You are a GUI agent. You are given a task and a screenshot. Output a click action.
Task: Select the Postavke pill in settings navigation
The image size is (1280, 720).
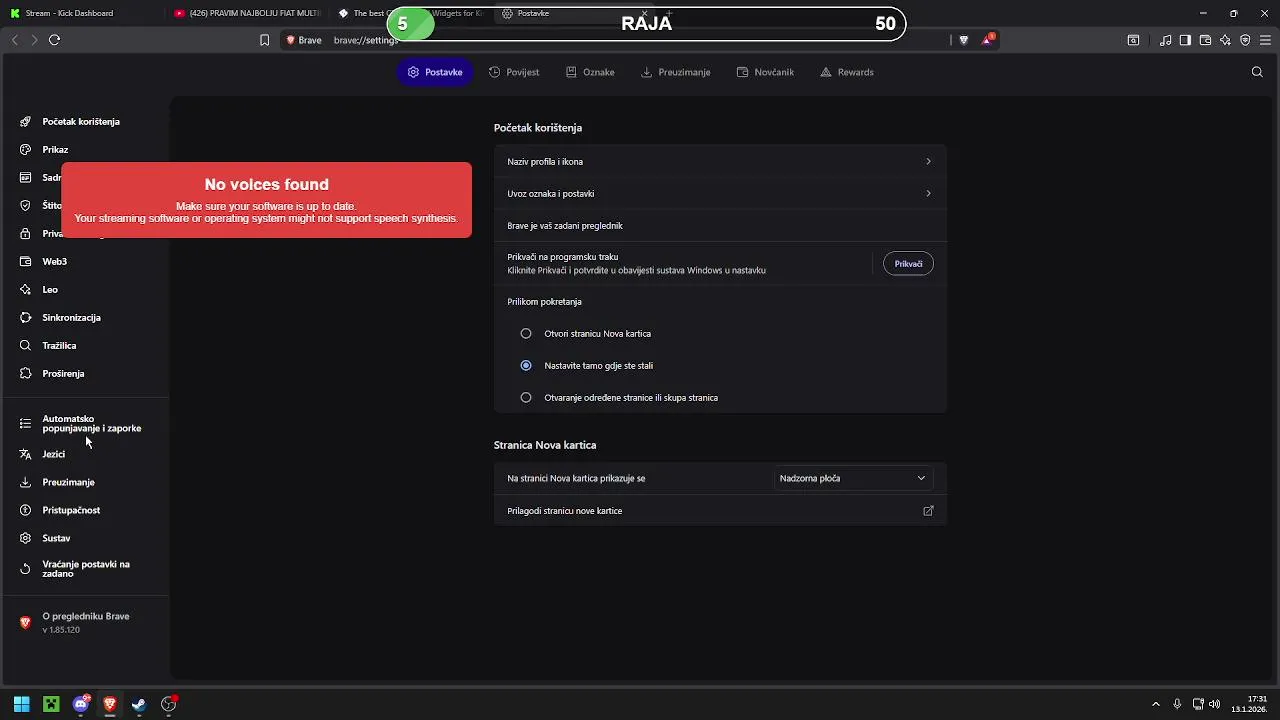coord(435,72)
